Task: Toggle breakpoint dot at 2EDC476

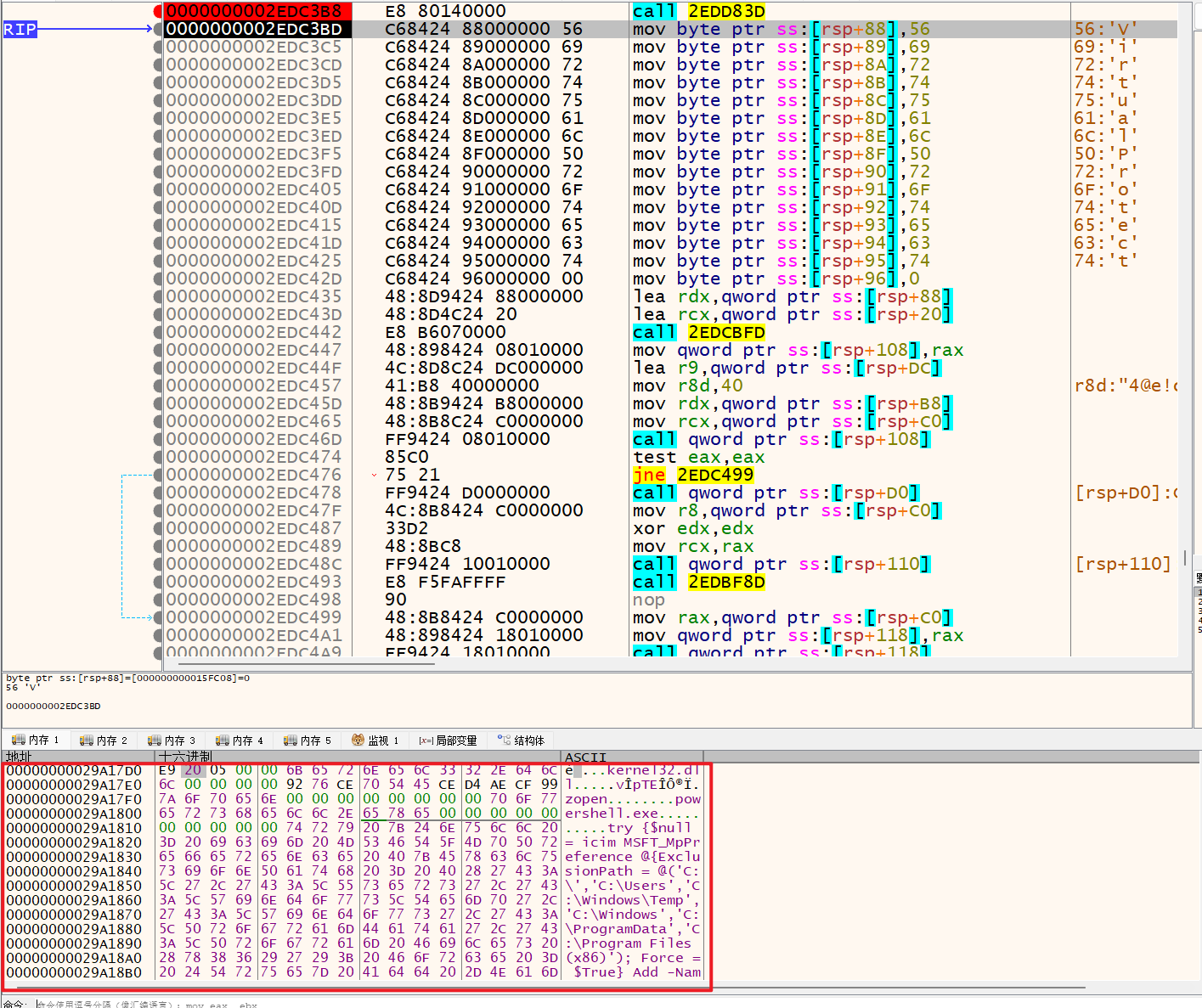Action: 158,475
